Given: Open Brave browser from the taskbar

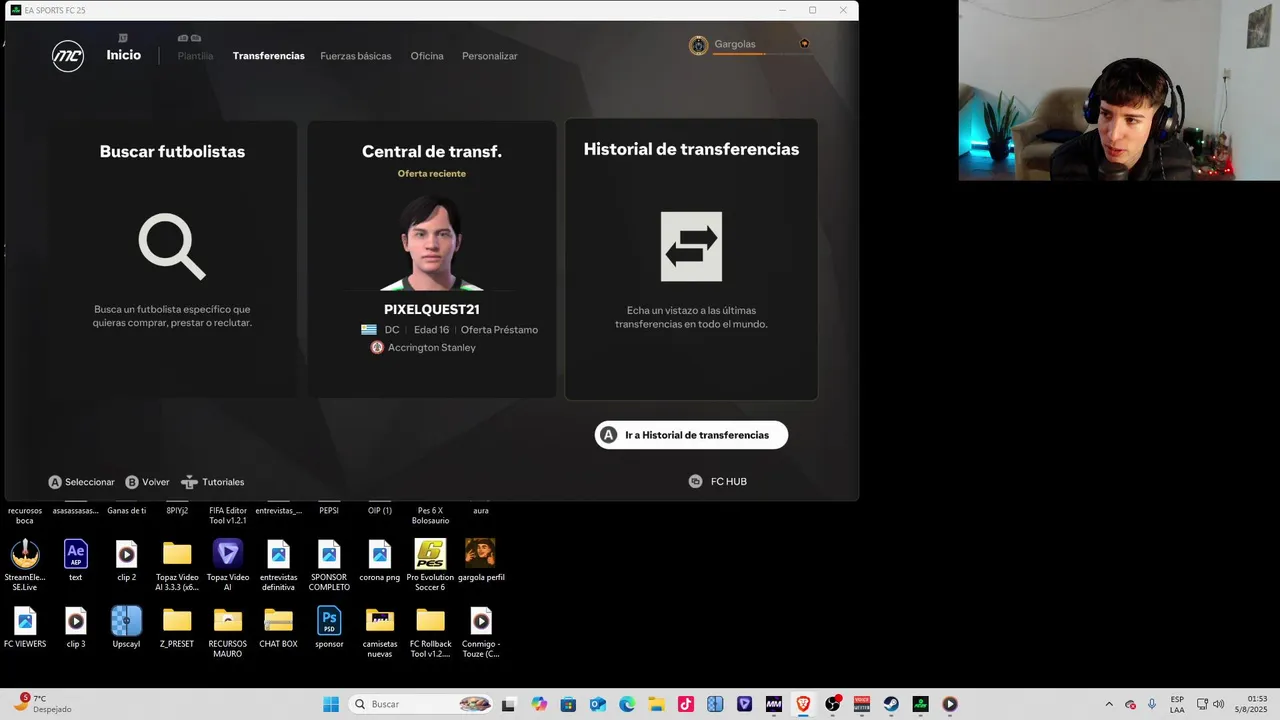Looking at the screenshot, I should coord(803,704).
